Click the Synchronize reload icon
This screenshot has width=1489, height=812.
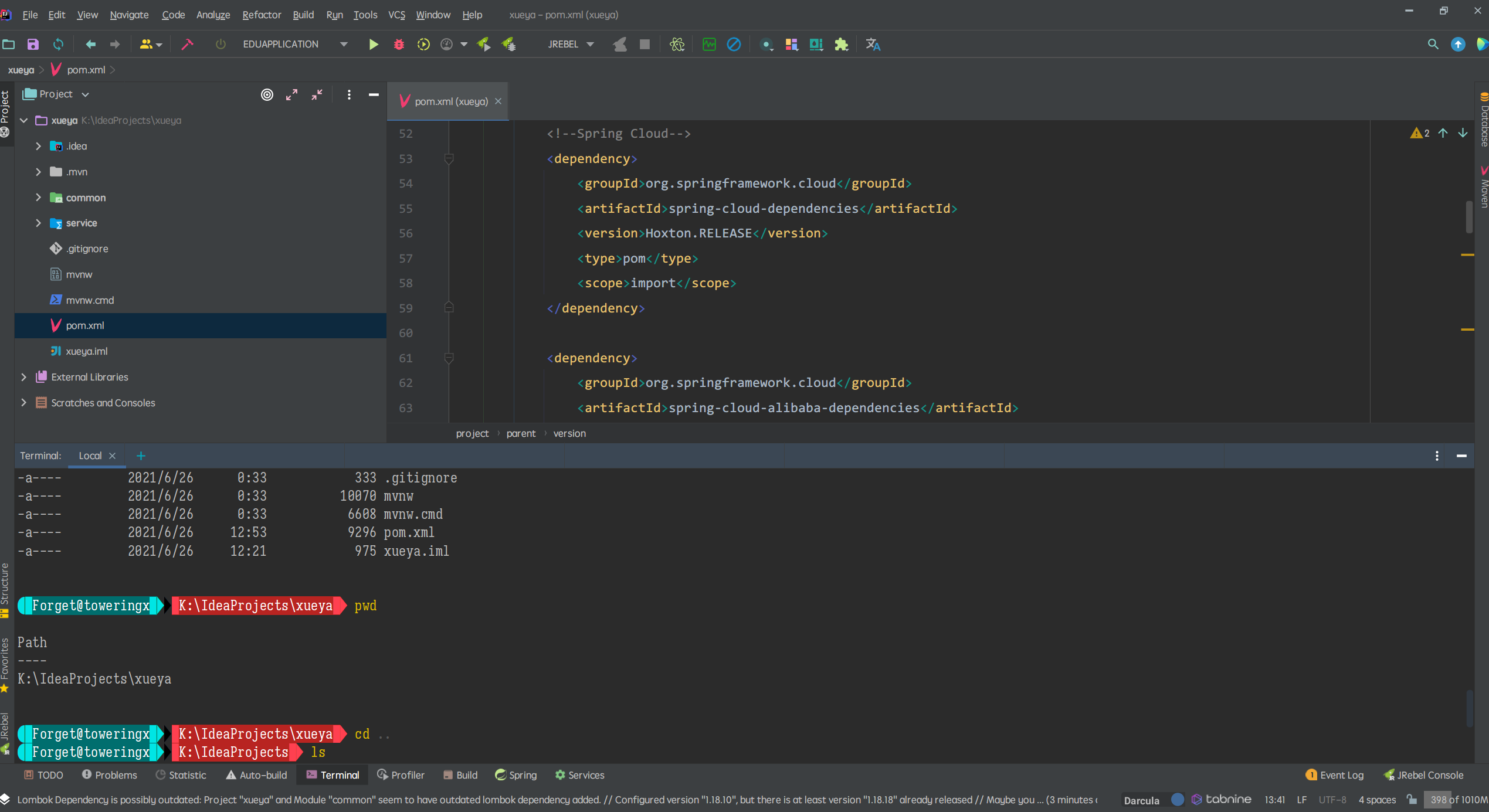(x=58, y=45)
